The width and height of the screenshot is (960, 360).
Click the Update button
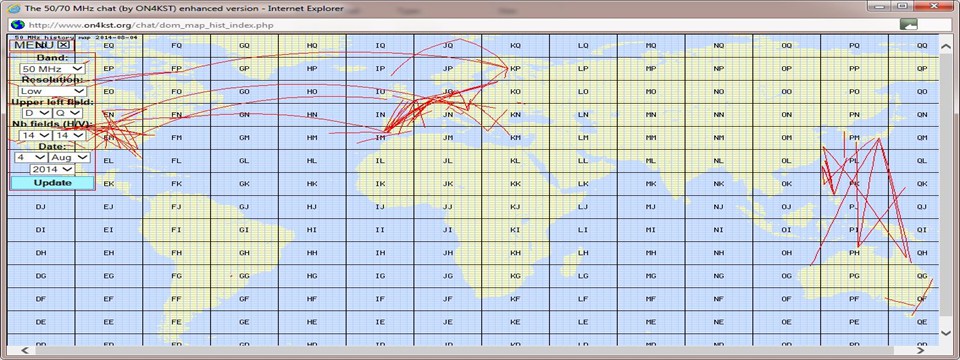tap(52, 183)
